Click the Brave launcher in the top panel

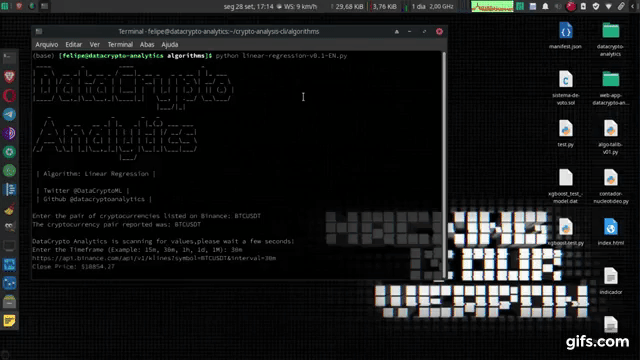tap(19, 6)
